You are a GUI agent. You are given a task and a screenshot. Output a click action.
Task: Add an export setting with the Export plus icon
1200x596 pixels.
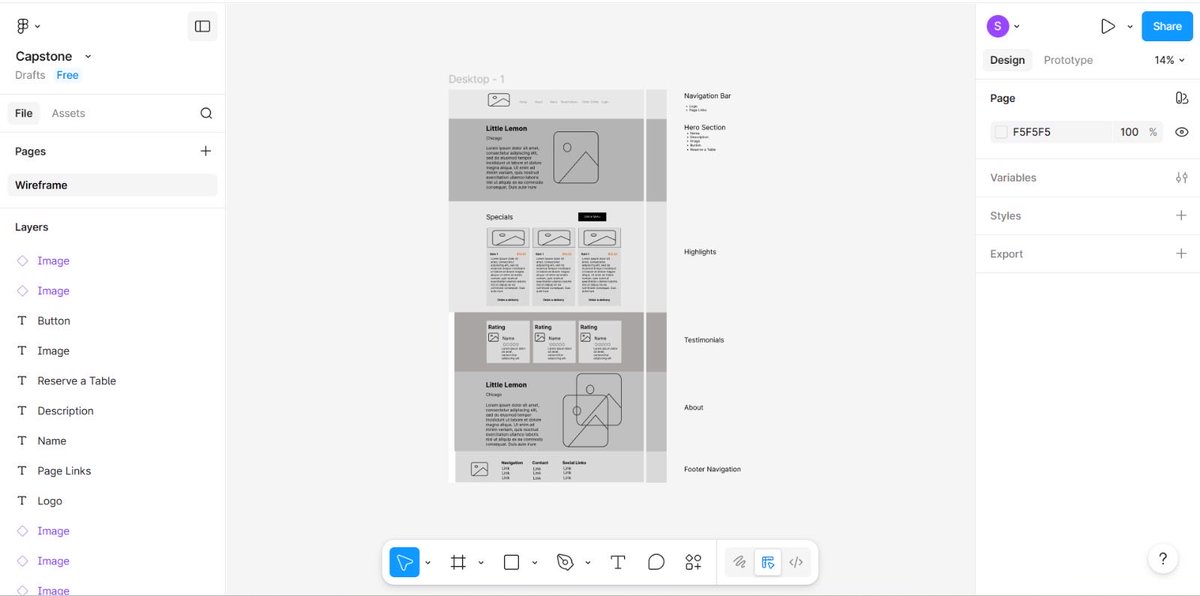[1181, 253]
